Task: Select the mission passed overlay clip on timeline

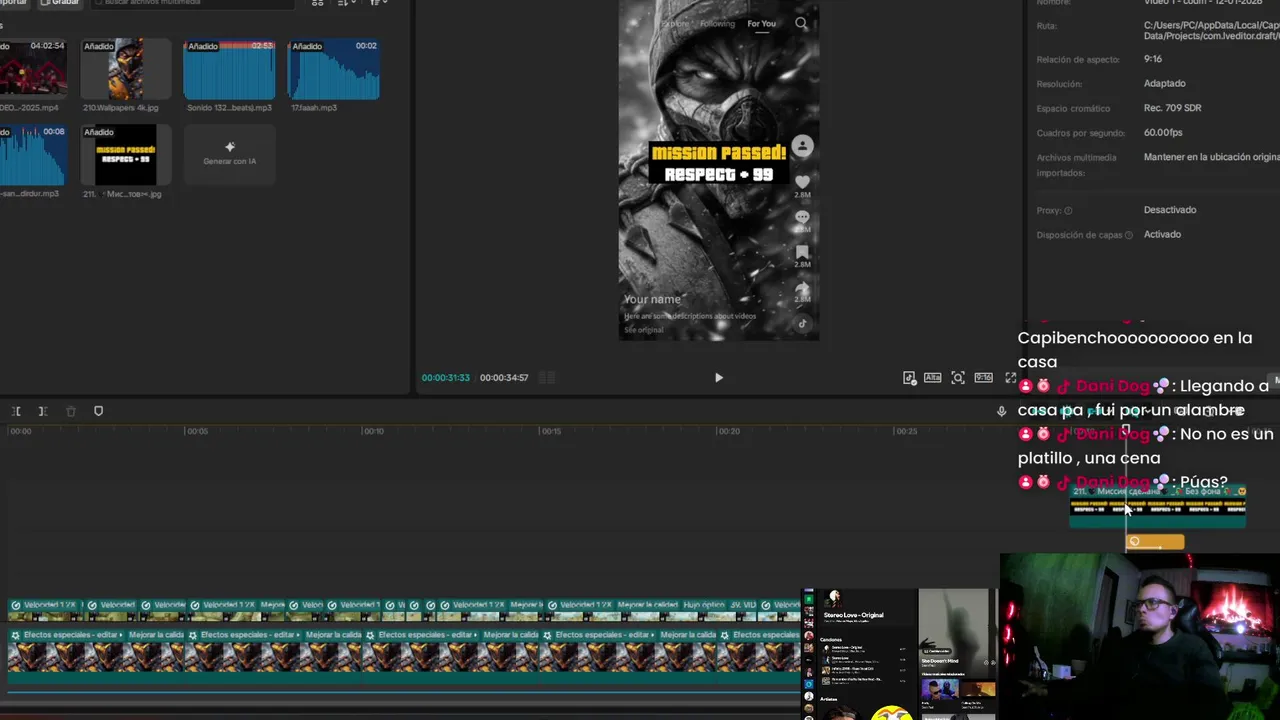Action: [1158, 505]
